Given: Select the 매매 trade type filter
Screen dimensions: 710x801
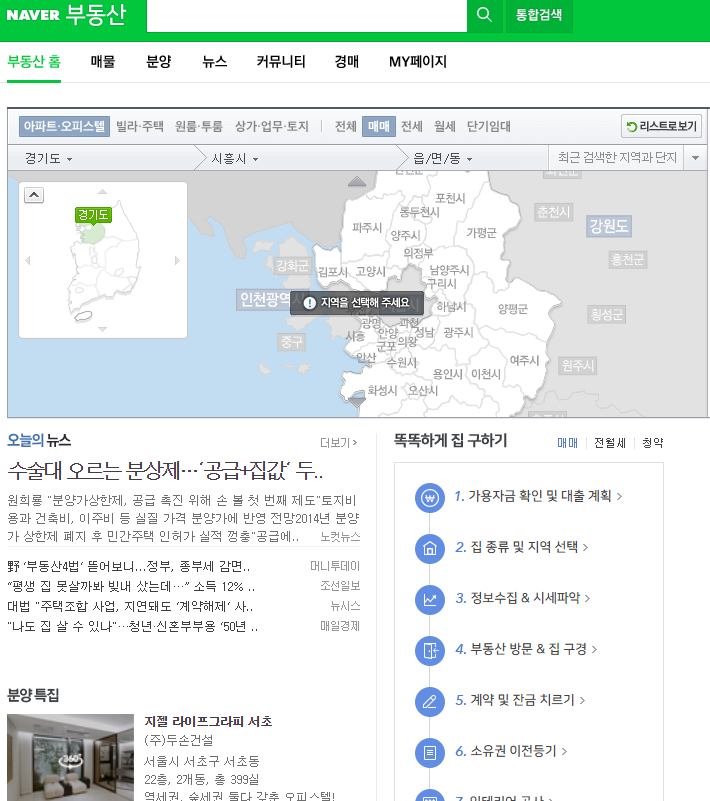Looking at the screenshot, I should click(379, 126).
